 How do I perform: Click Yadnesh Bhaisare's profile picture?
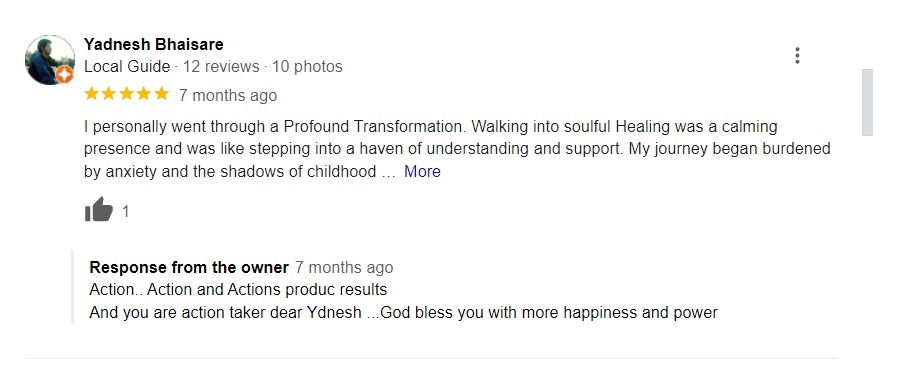coord(50,60)
